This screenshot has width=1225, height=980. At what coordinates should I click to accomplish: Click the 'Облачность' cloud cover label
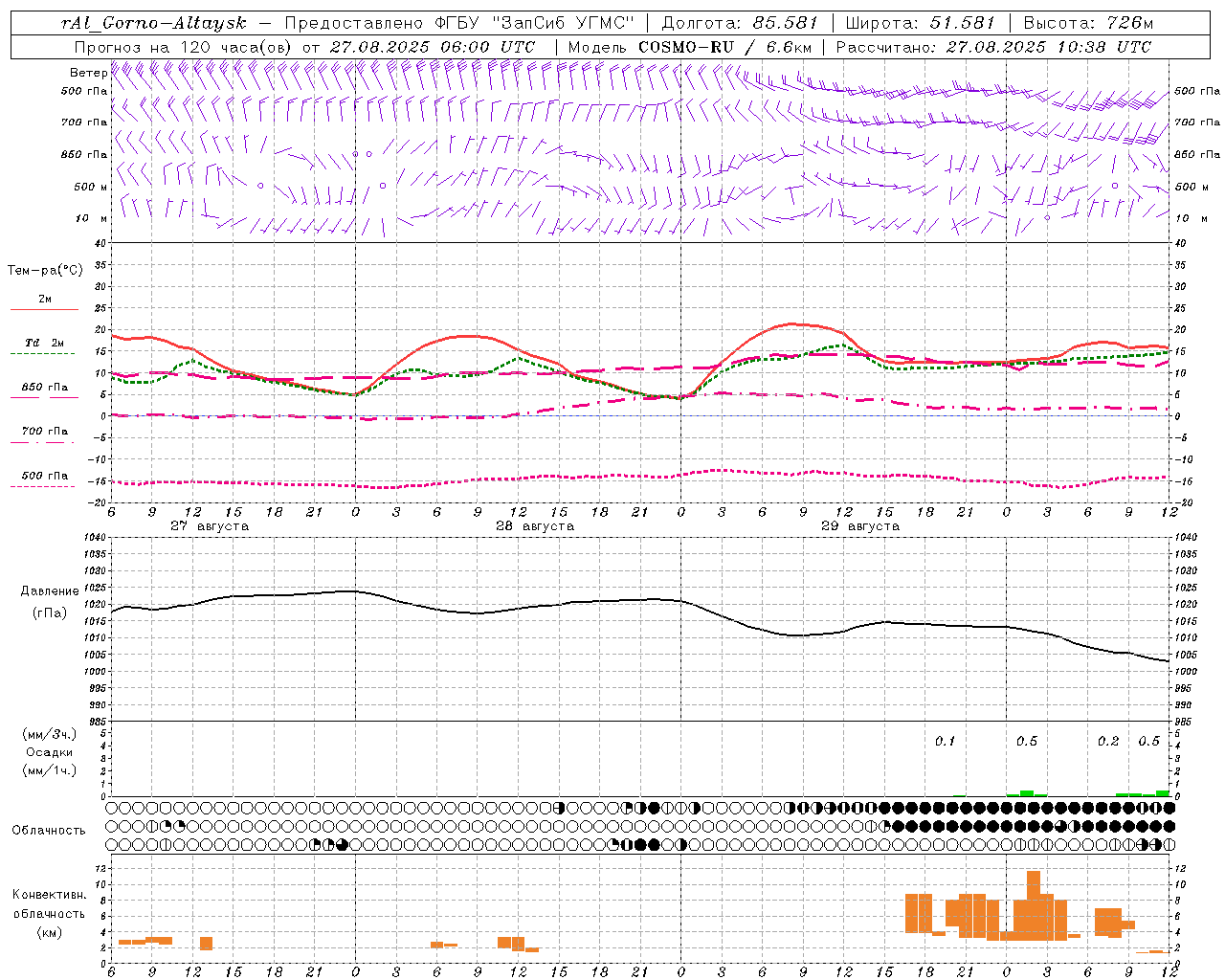(x=48, y=831)
